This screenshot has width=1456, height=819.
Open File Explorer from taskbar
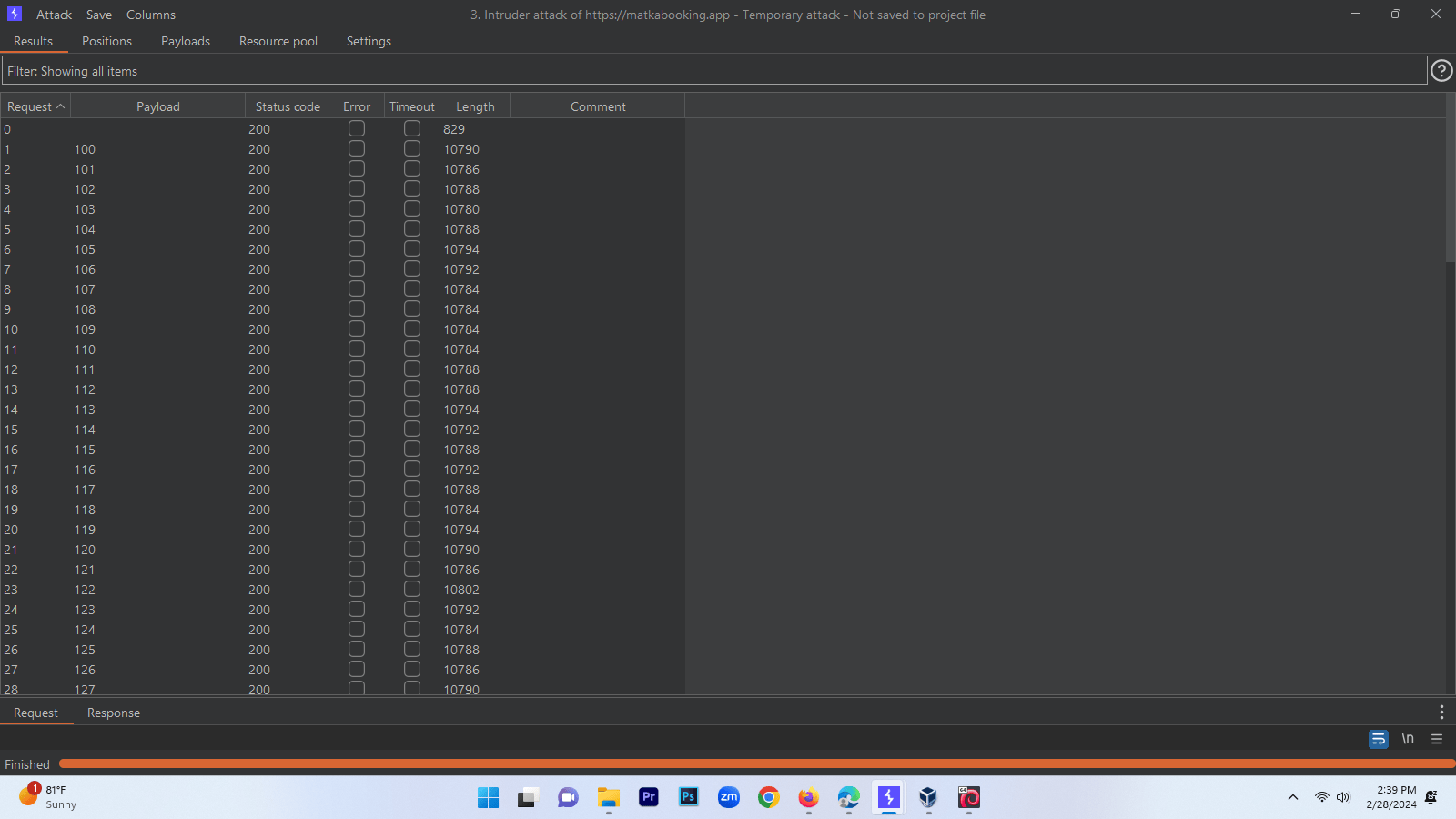point(608,798)
